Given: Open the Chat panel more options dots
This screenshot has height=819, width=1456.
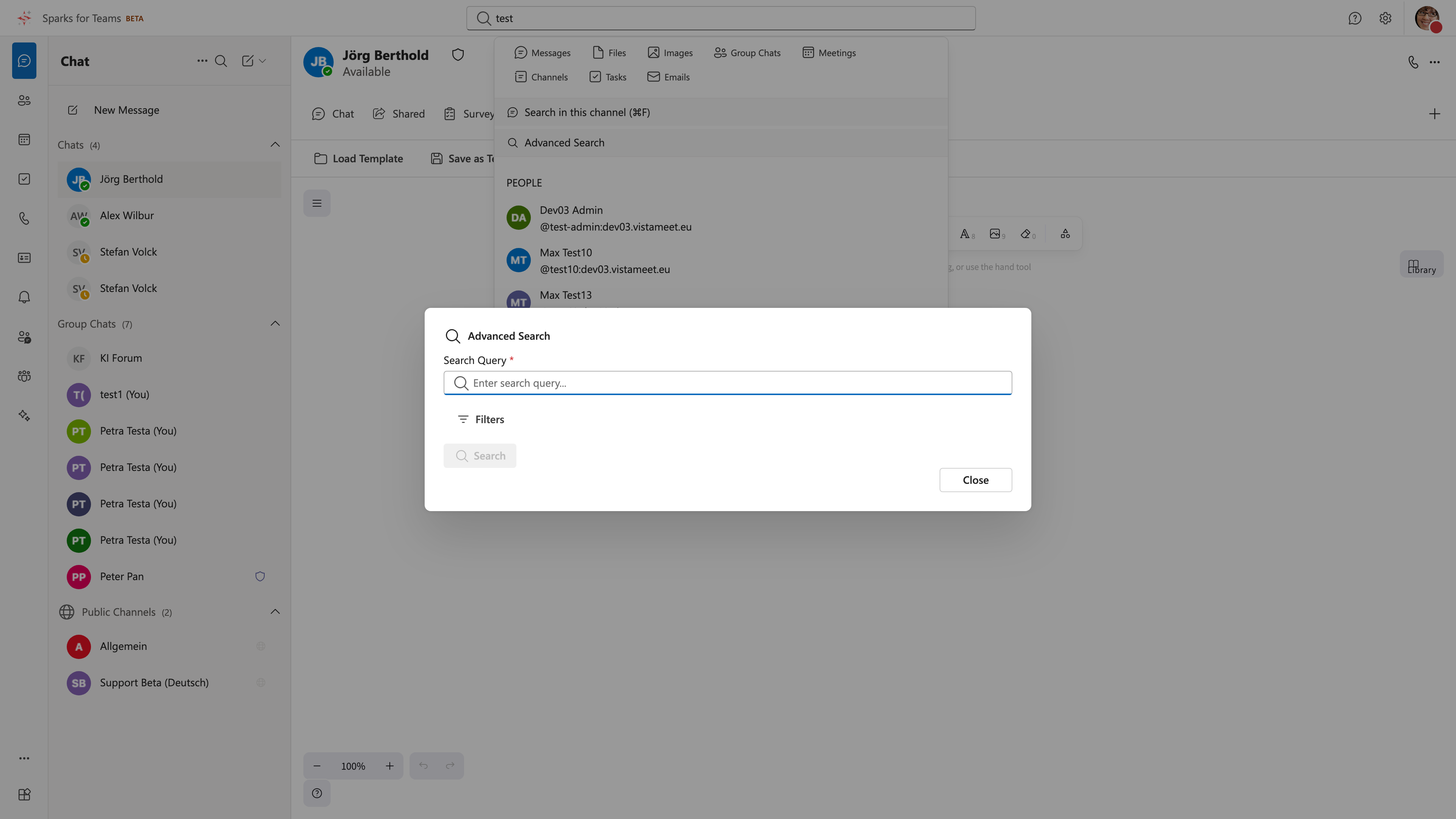Looking at the screenshot, I should pos(202,61).
